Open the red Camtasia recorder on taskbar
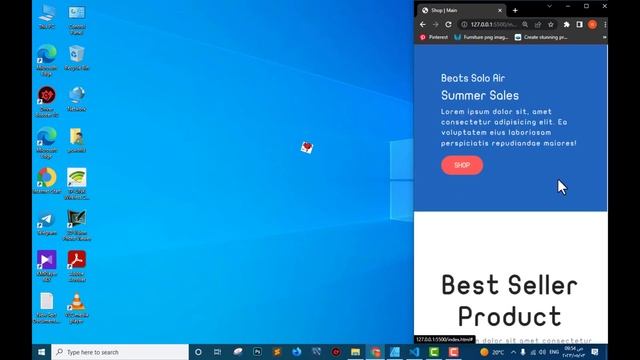 click(453, 352)
